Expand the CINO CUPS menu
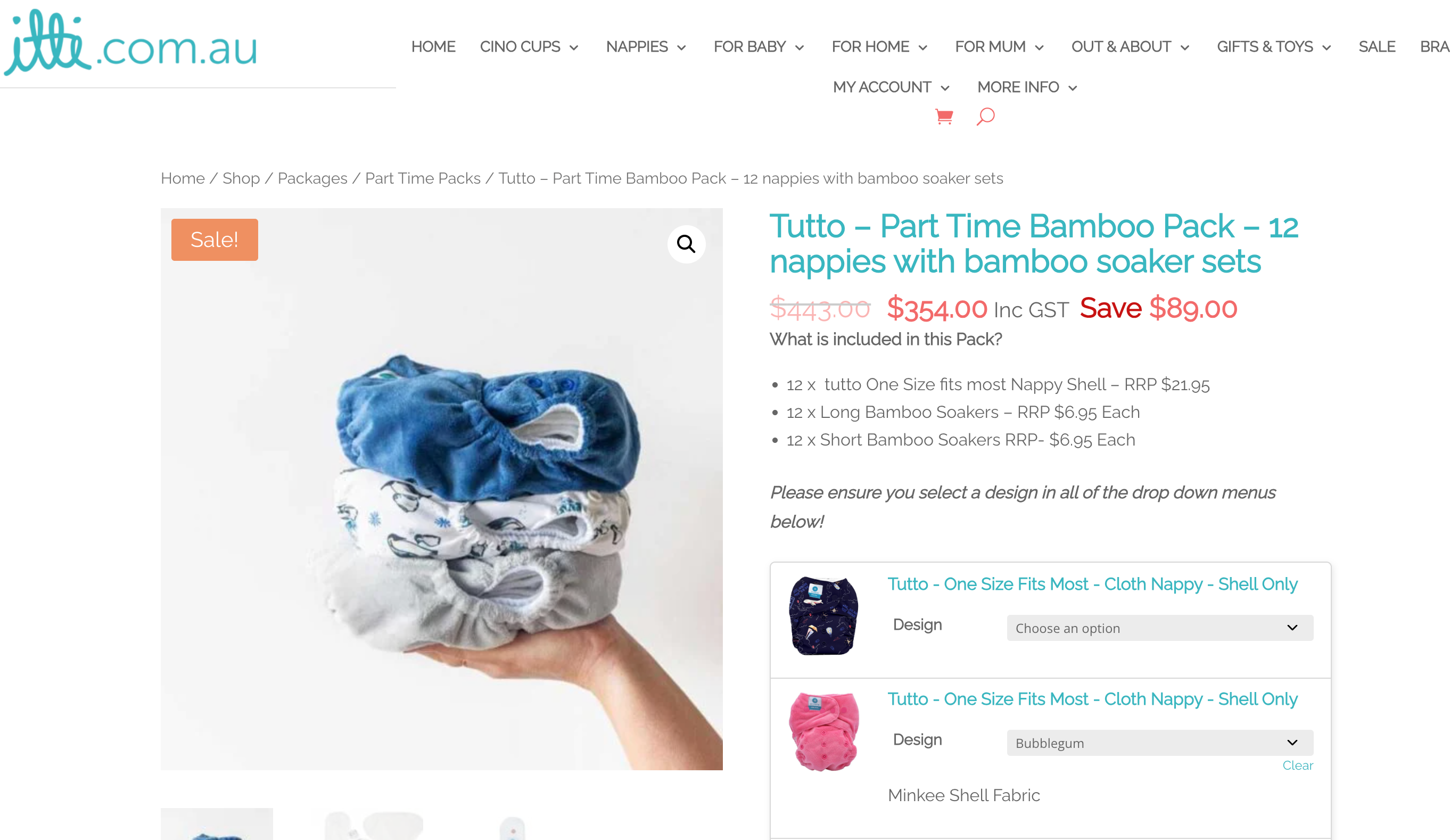The height and width of the screenshot is (840, 1450). [x=529, y=47]
